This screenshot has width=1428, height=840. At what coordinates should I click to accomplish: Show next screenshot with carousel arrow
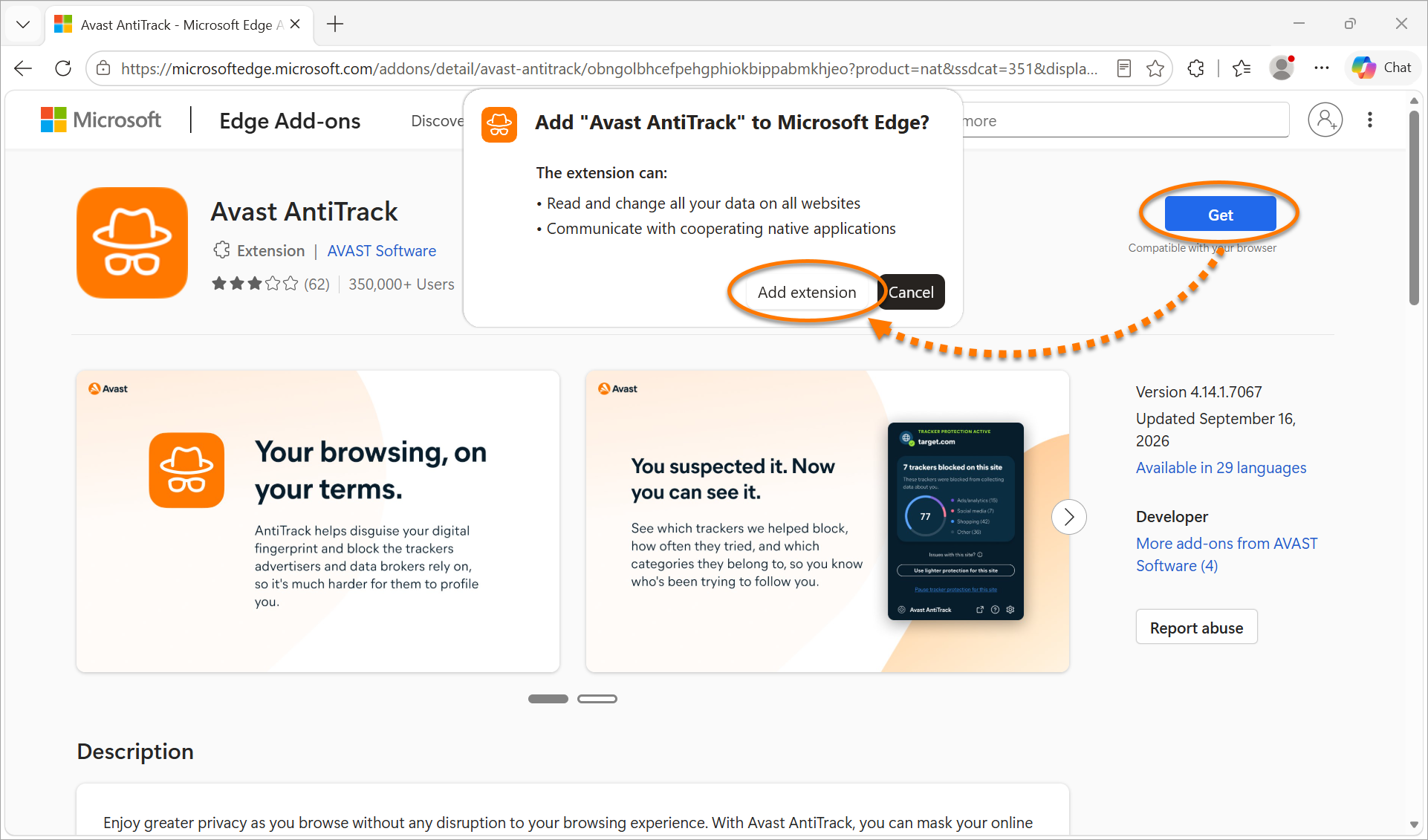[1069, 517]
